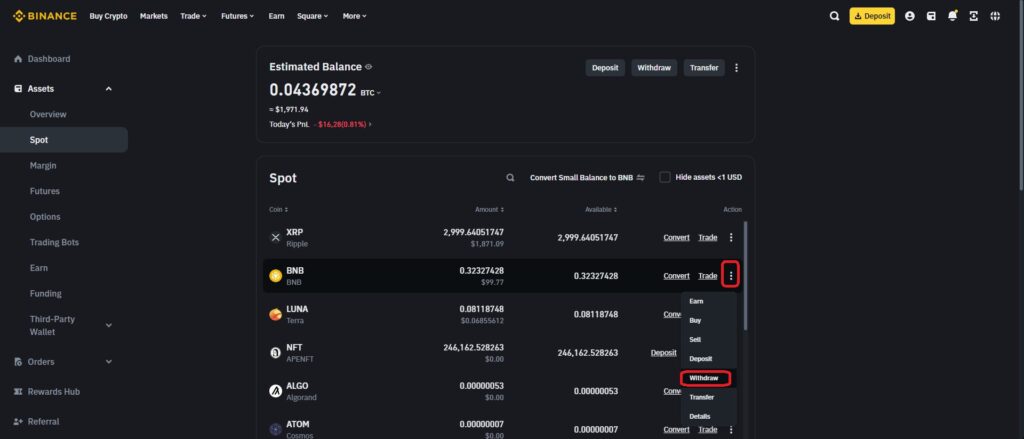
Task: Expand the Square menu
Action: 313,16
